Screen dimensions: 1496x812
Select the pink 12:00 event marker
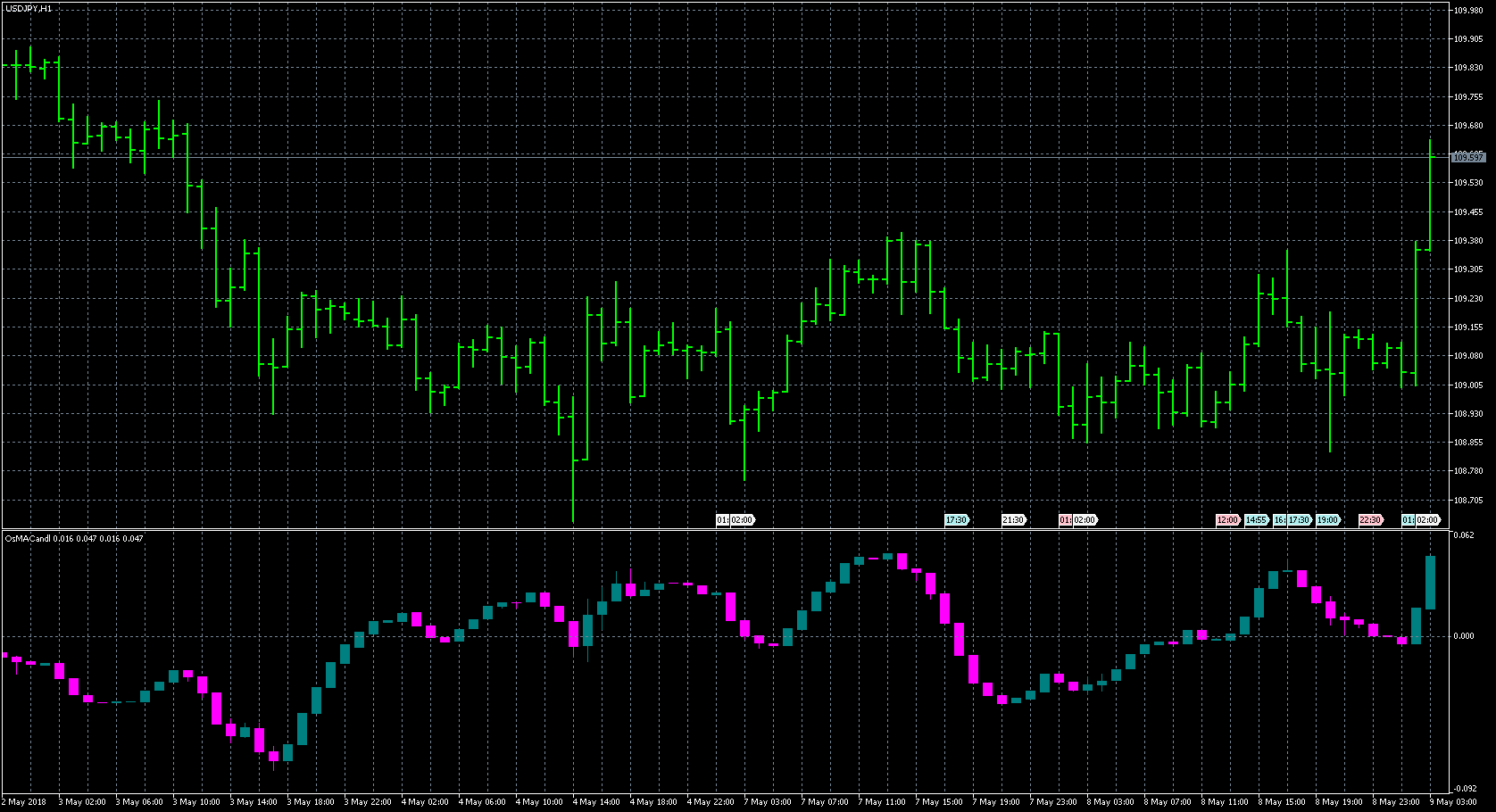pos(1227,520)
